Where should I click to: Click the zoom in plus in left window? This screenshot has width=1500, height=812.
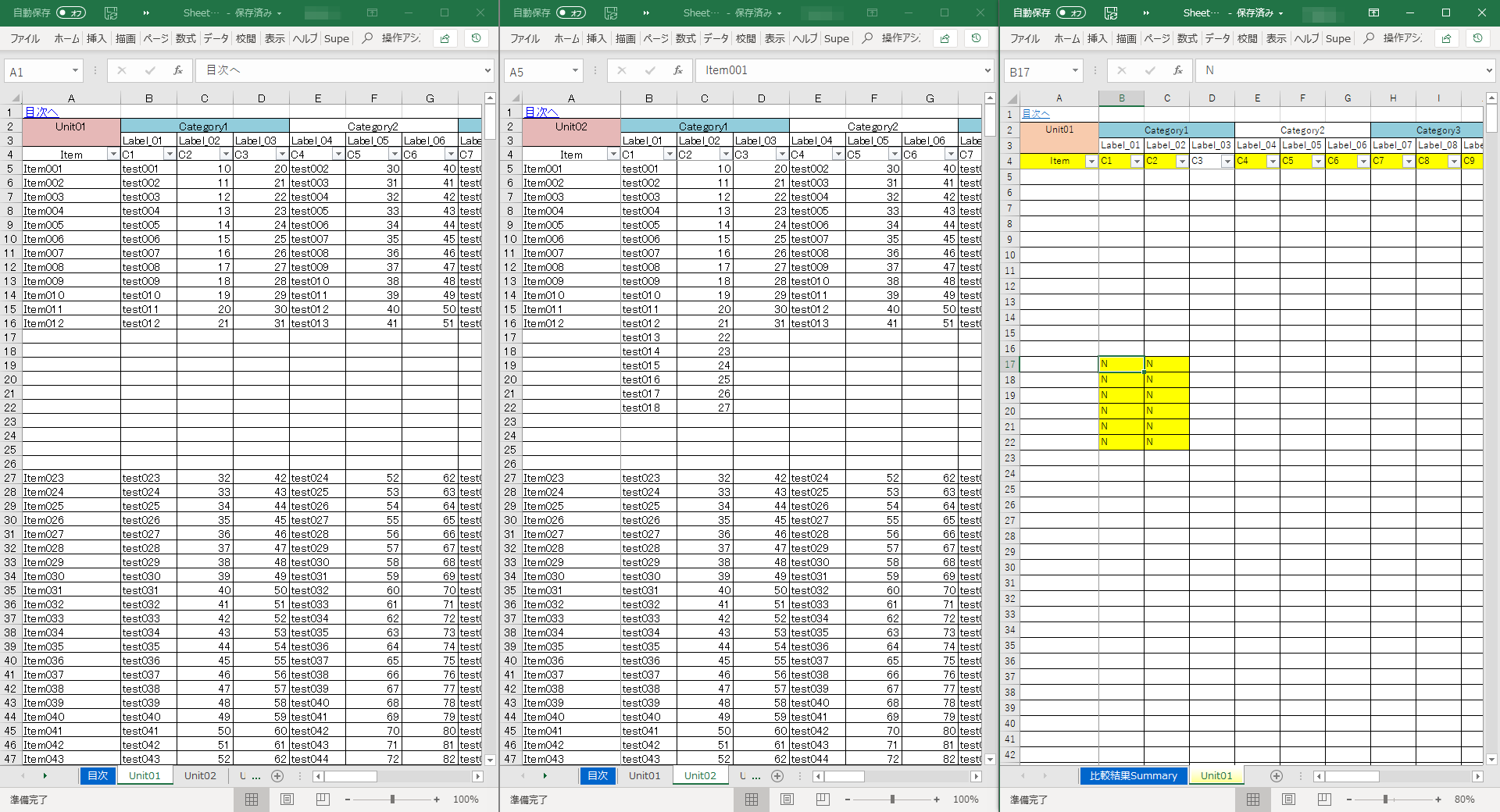pyautogui.click(x=437, y=800)
